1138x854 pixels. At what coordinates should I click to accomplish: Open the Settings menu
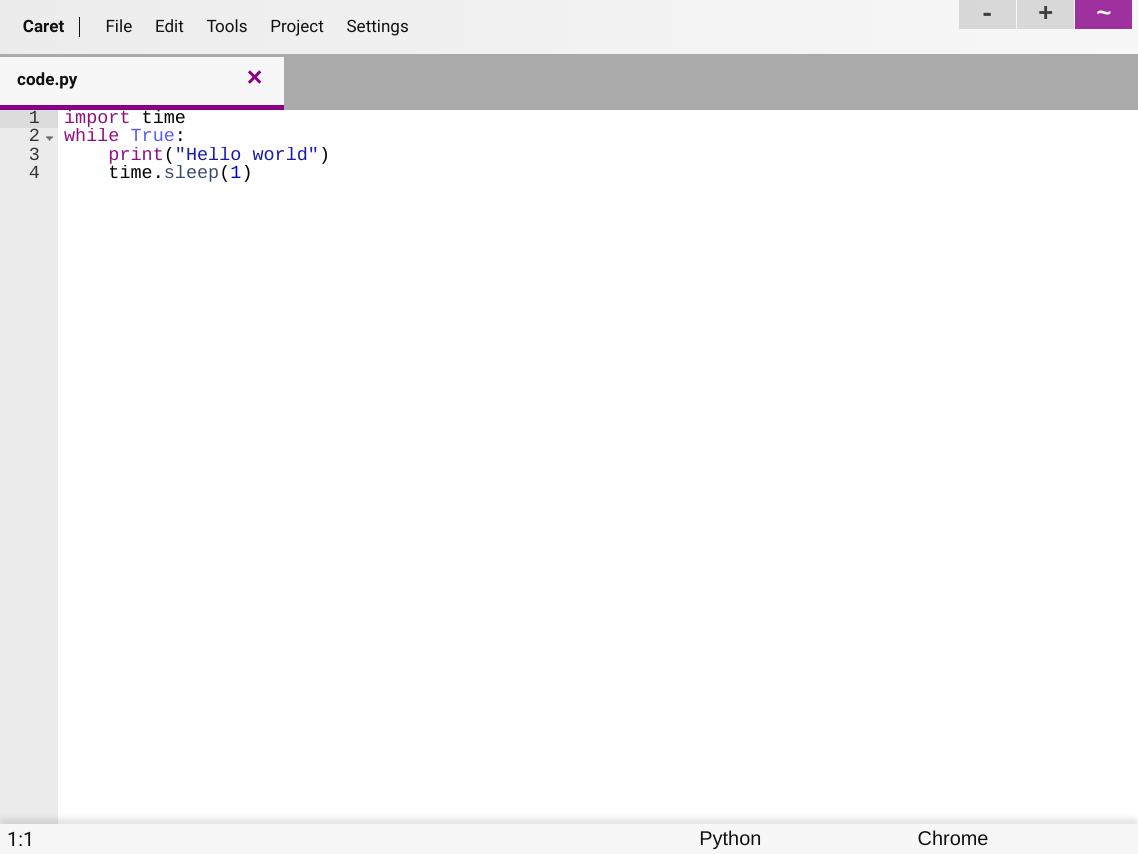coord(377,27)
